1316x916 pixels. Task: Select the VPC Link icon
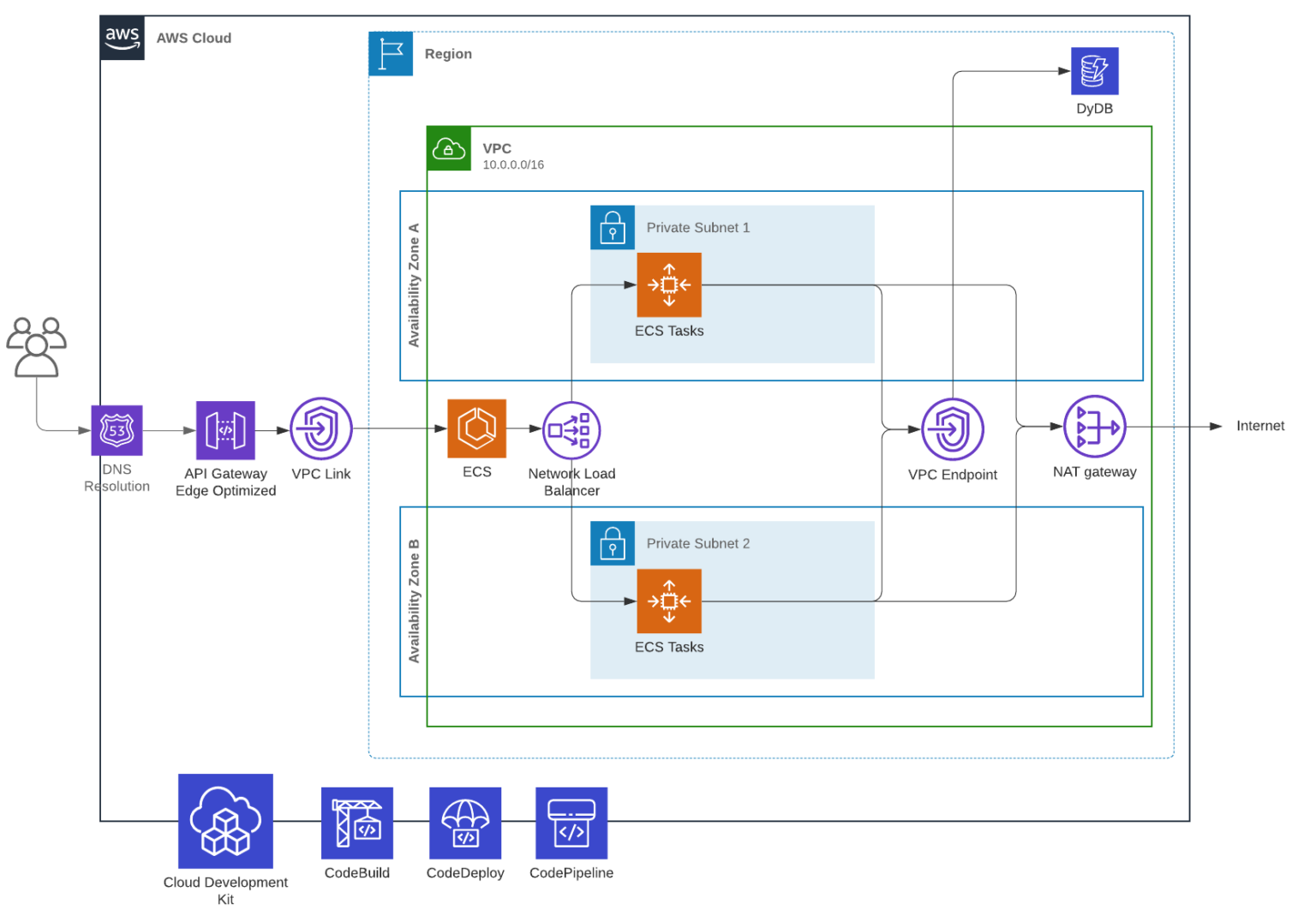click(321, 429)
